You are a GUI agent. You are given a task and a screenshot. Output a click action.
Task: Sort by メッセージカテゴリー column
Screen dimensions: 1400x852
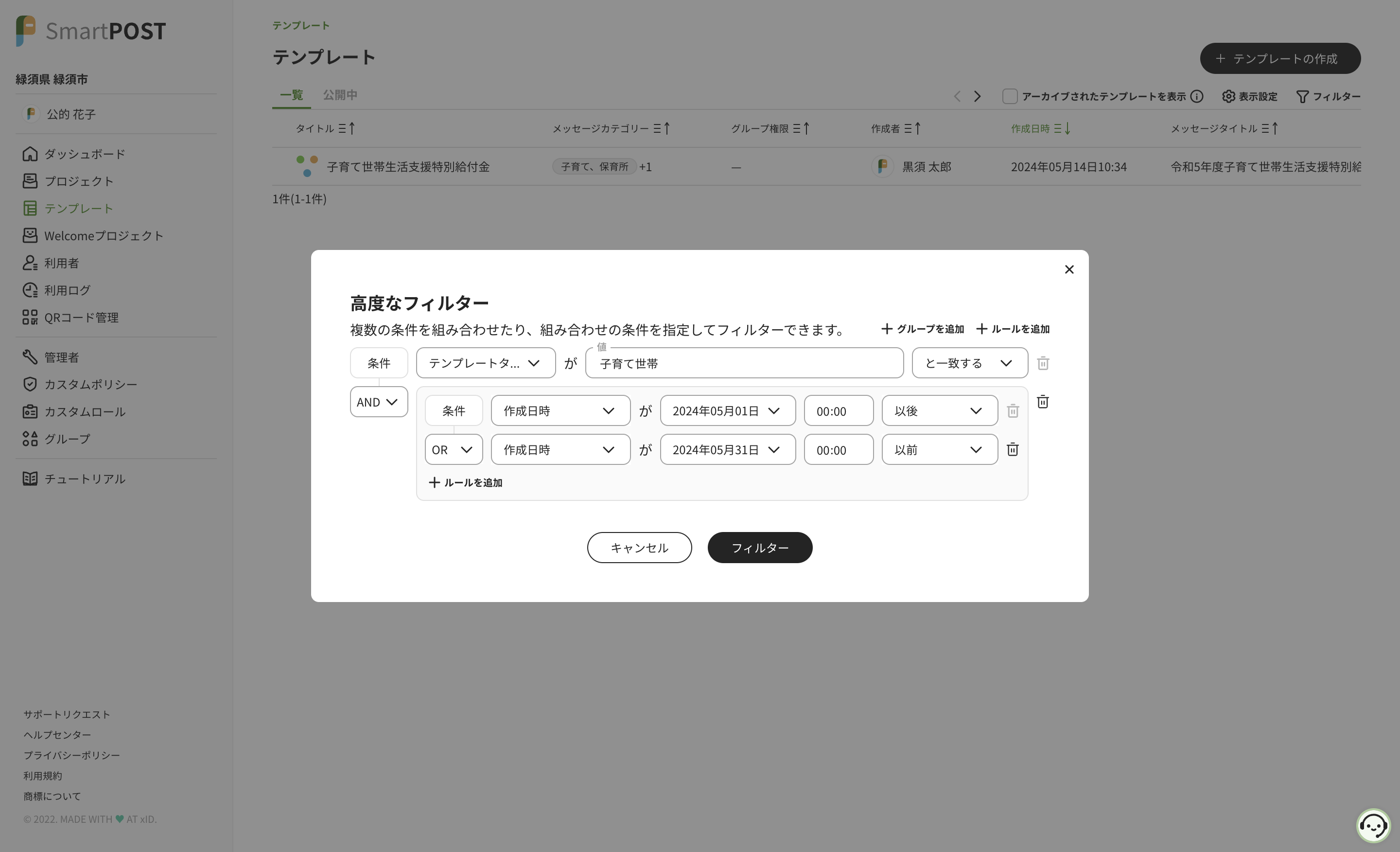612,128
